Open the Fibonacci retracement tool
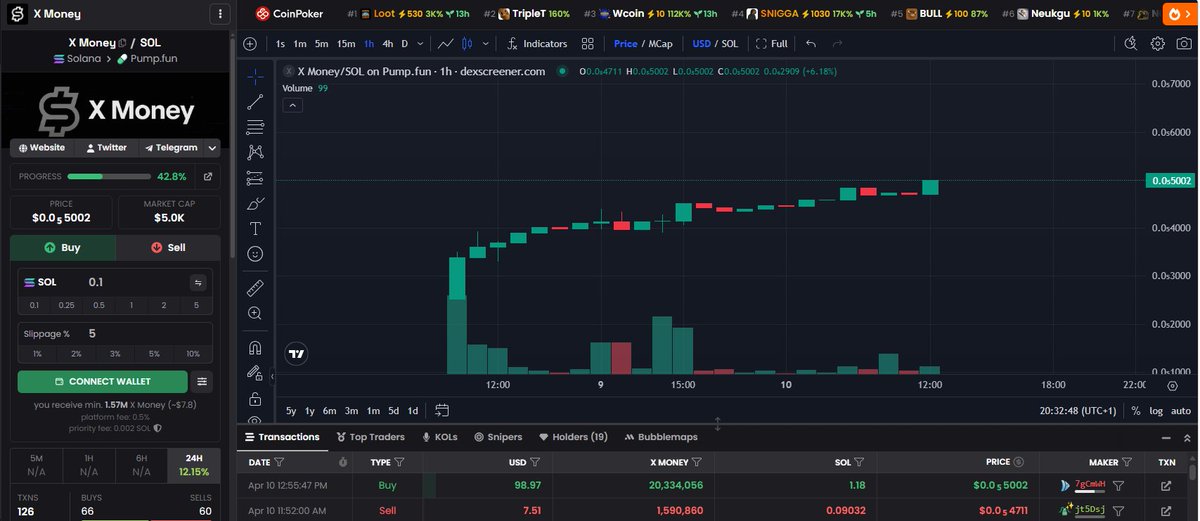Viewport: 1200px width, 521px height. click(x=255, y=127)
